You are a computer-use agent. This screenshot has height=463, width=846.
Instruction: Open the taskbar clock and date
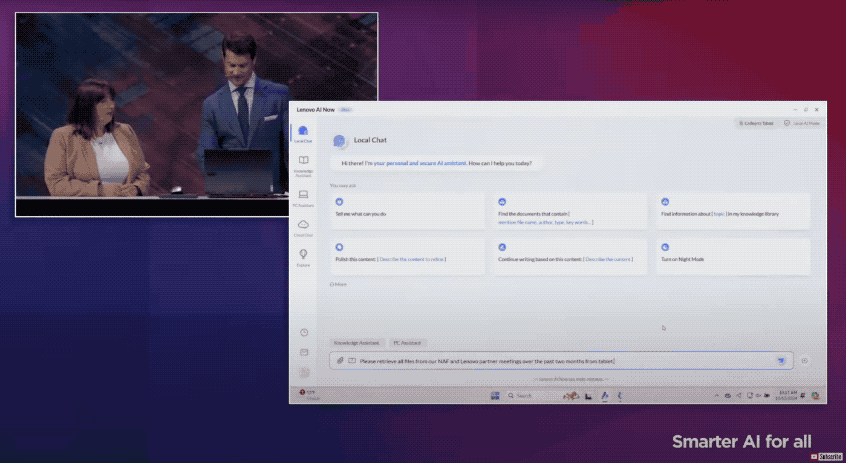tap(786, 396)
